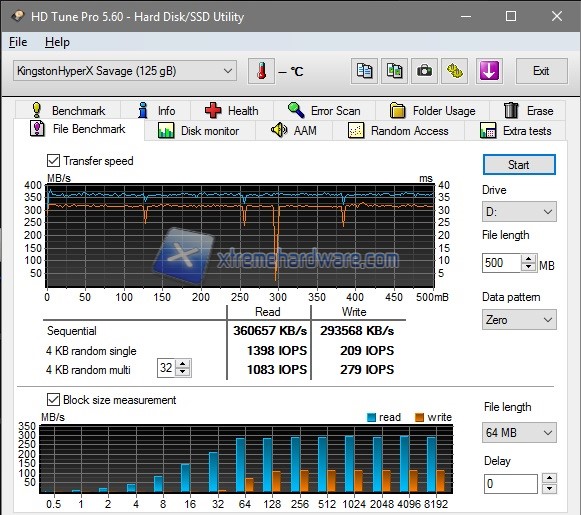
Task: Open the Drive D: dropdown
Action: click(x=519, y=212)
